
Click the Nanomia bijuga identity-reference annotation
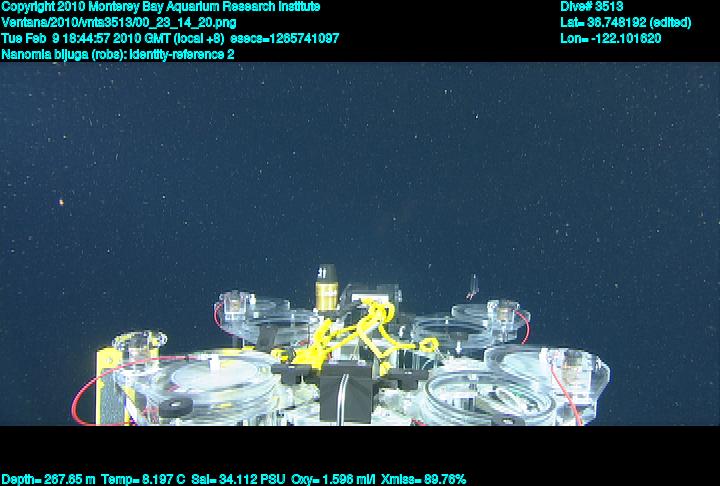click(x=118, y=54)
